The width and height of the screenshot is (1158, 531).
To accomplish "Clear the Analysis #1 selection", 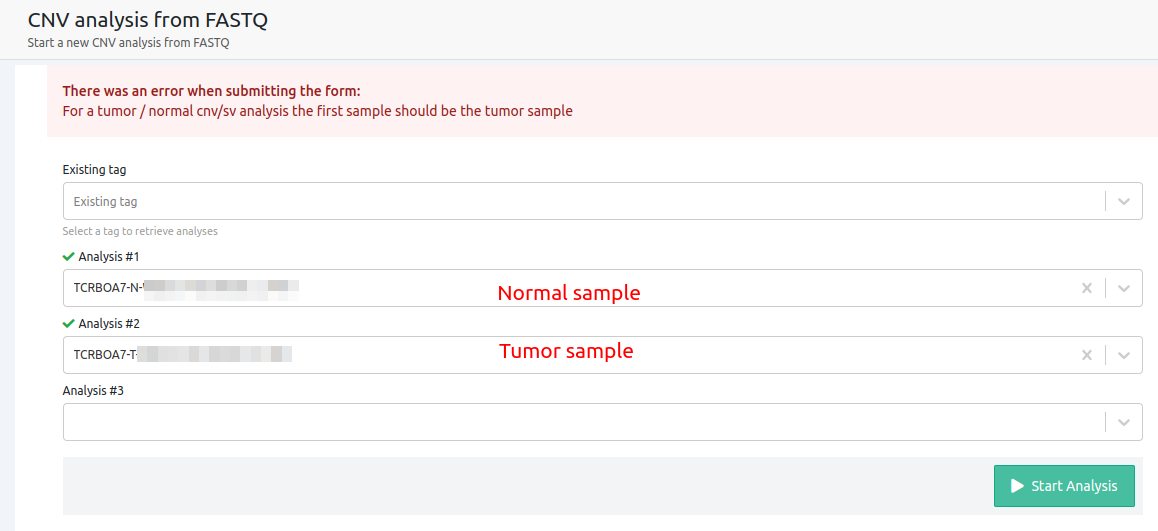I will [1087, 288].
